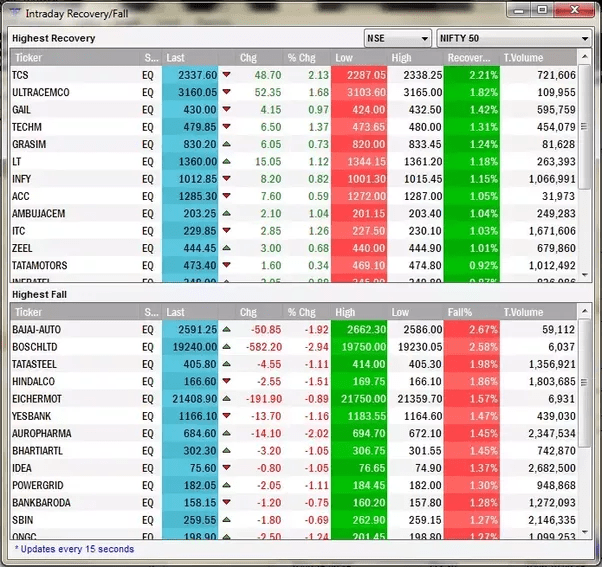The image size is (602, 567).
Task: Click the down arrow icon for ITC
Action: point(227,230)
